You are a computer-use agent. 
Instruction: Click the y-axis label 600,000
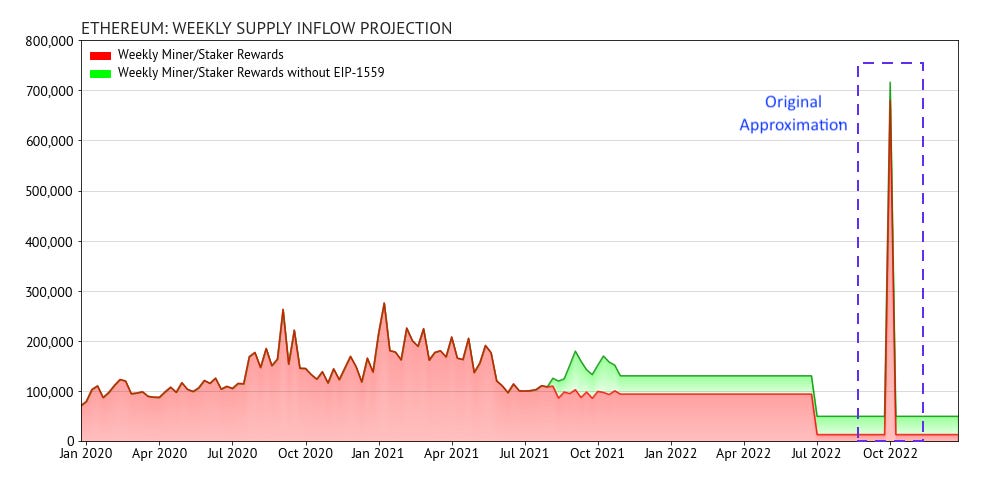[50, 141]
